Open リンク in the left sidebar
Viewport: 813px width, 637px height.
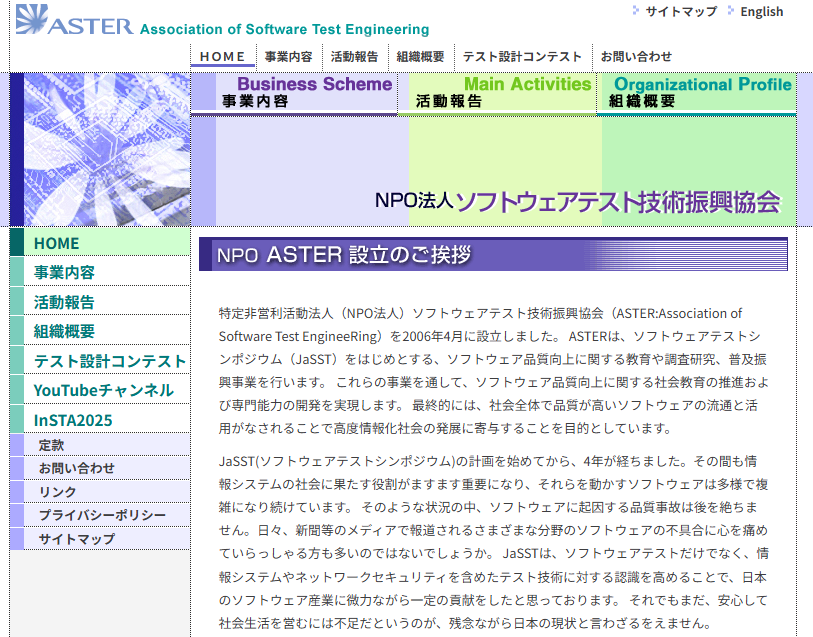click(x=100, y=491)
